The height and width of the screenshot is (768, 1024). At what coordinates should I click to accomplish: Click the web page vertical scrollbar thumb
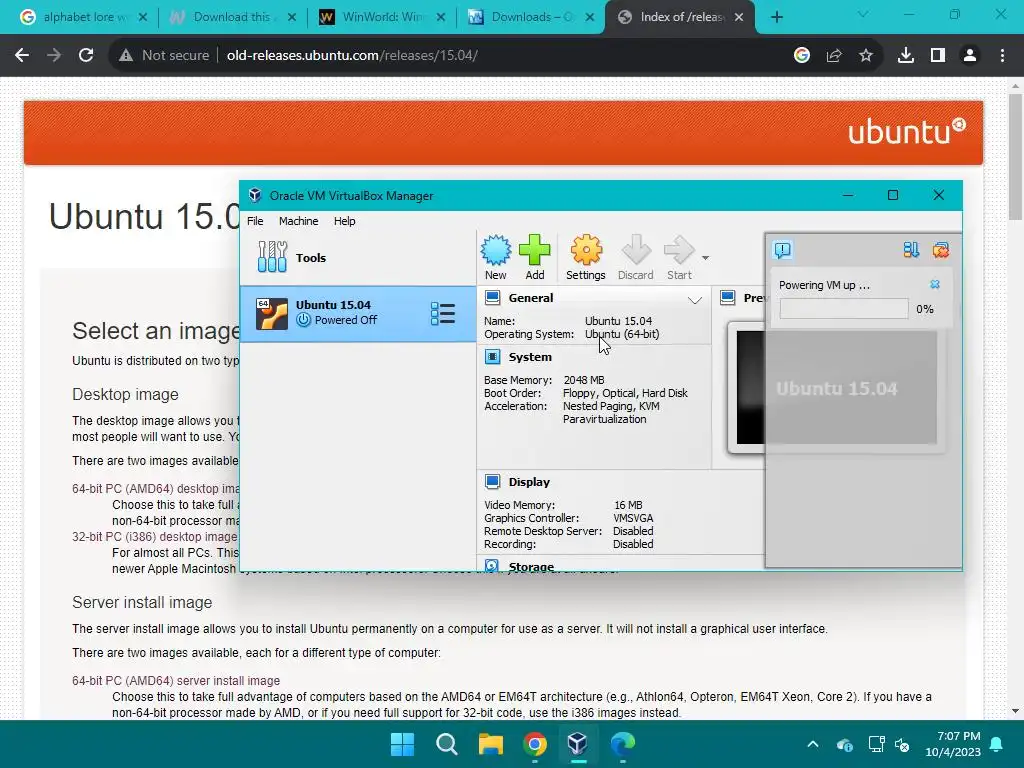(1016, 157)
